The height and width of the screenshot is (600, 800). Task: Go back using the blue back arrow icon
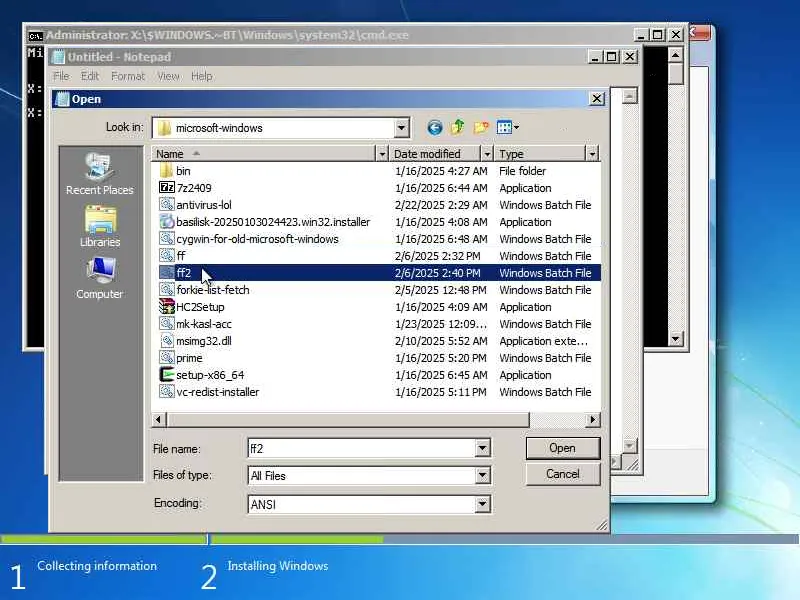pyautogui.click(x=435, y=127)
